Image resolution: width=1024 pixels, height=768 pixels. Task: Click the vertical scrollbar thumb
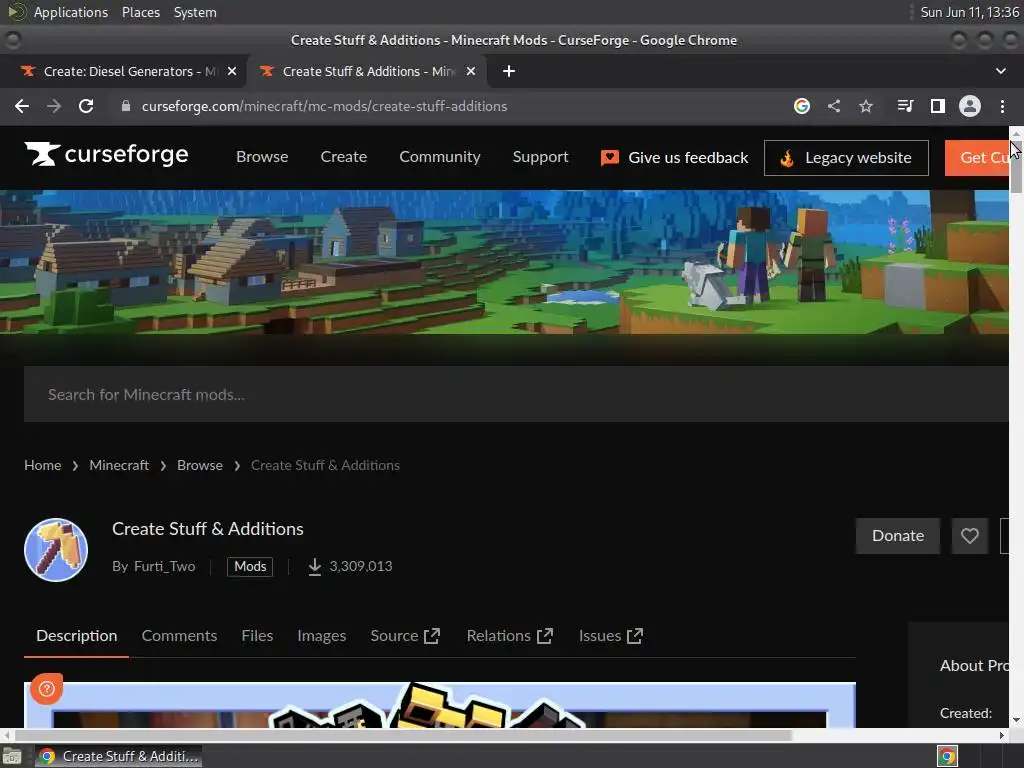[x=1016, y=167]
